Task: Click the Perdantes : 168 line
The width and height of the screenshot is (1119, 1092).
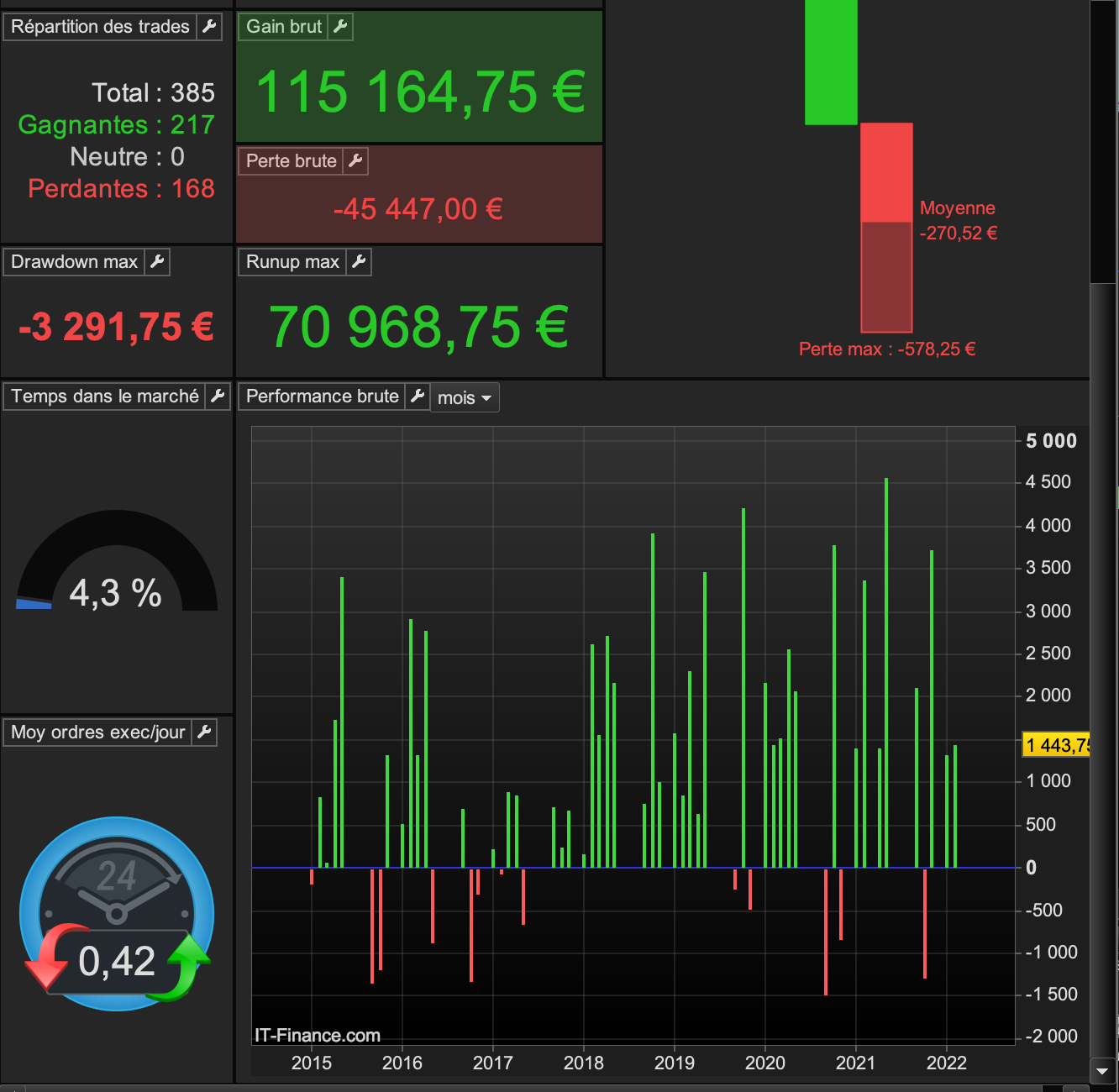Action: (121, 188)
